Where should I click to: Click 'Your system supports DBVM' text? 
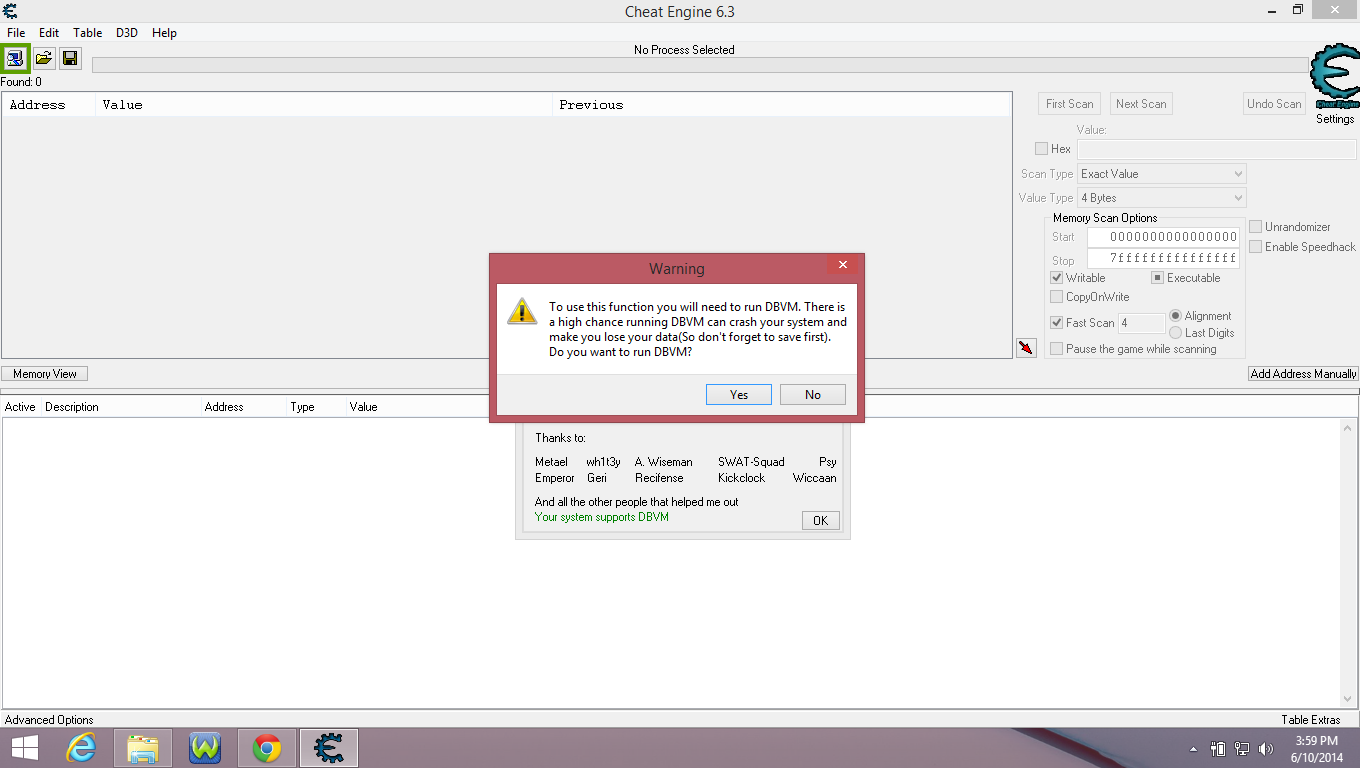coord(602,517)
